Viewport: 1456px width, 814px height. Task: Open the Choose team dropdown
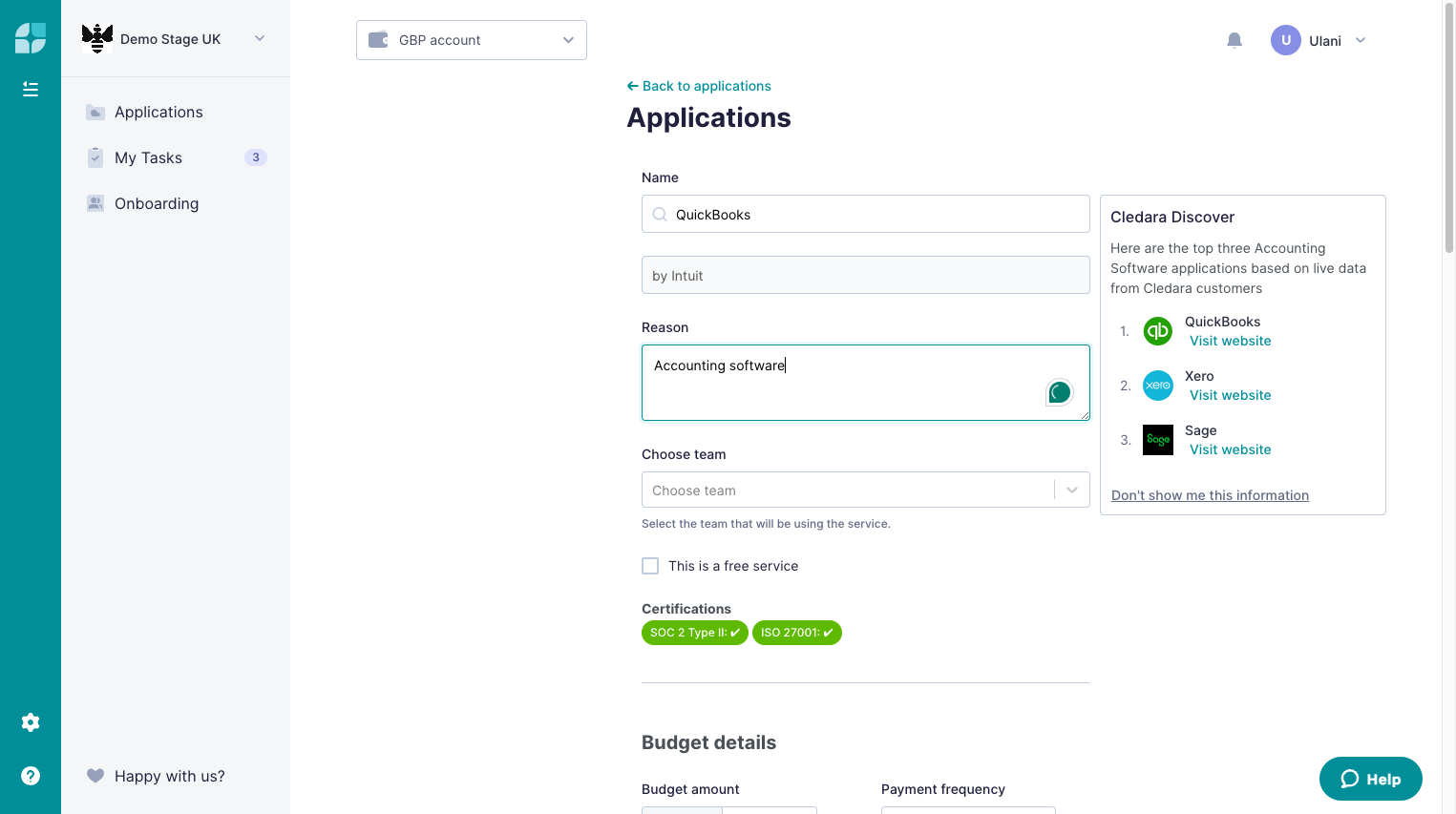click(866, 490)
